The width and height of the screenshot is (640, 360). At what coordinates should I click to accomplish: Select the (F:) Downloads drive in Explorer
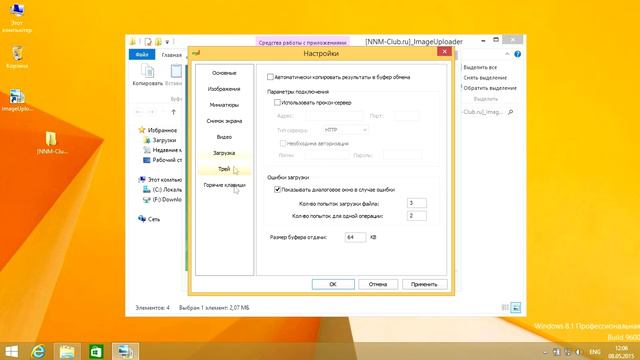162,200
